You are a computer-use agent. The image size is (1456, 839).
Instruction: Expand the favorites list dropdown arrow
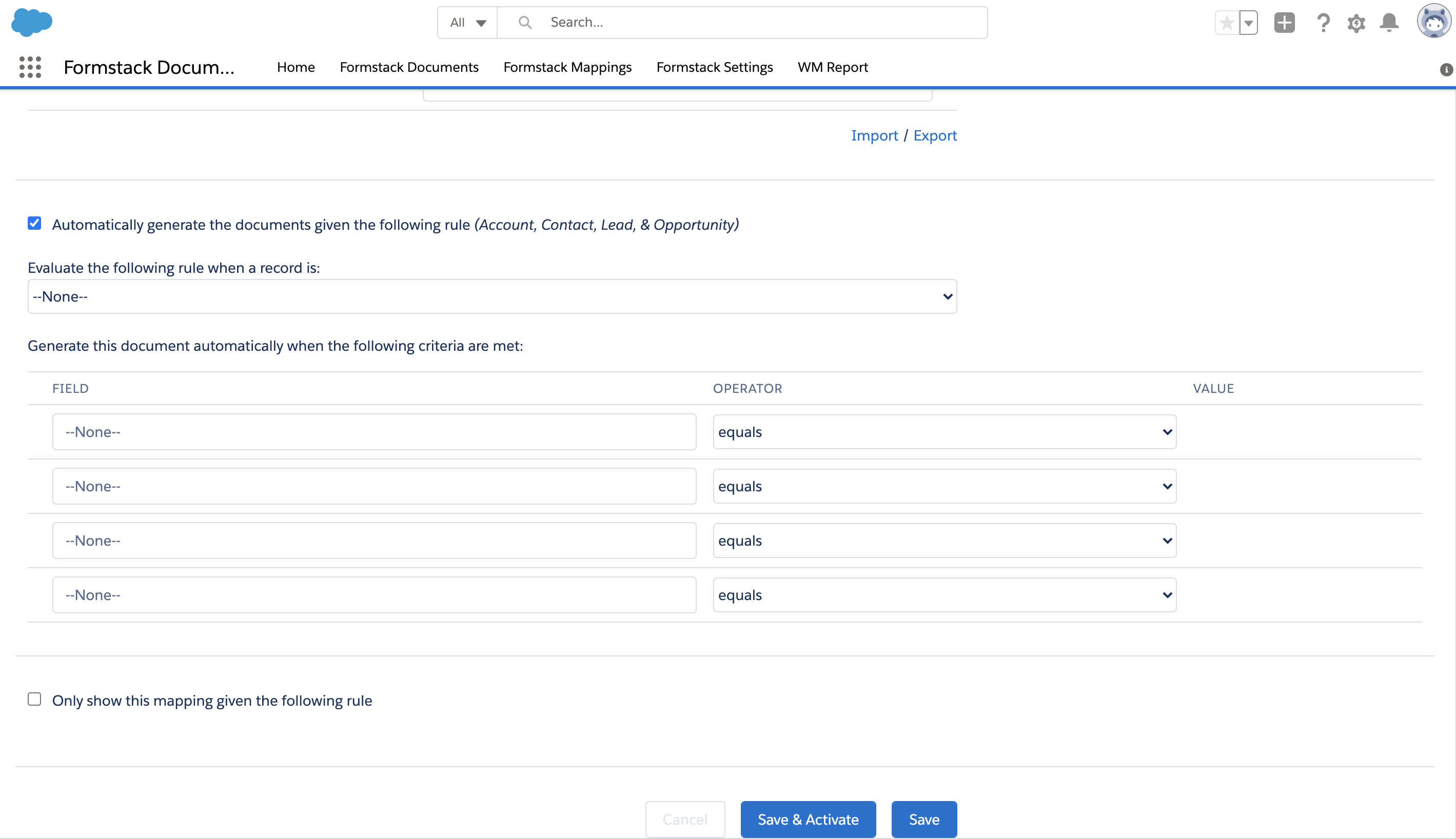[1249, 23]
